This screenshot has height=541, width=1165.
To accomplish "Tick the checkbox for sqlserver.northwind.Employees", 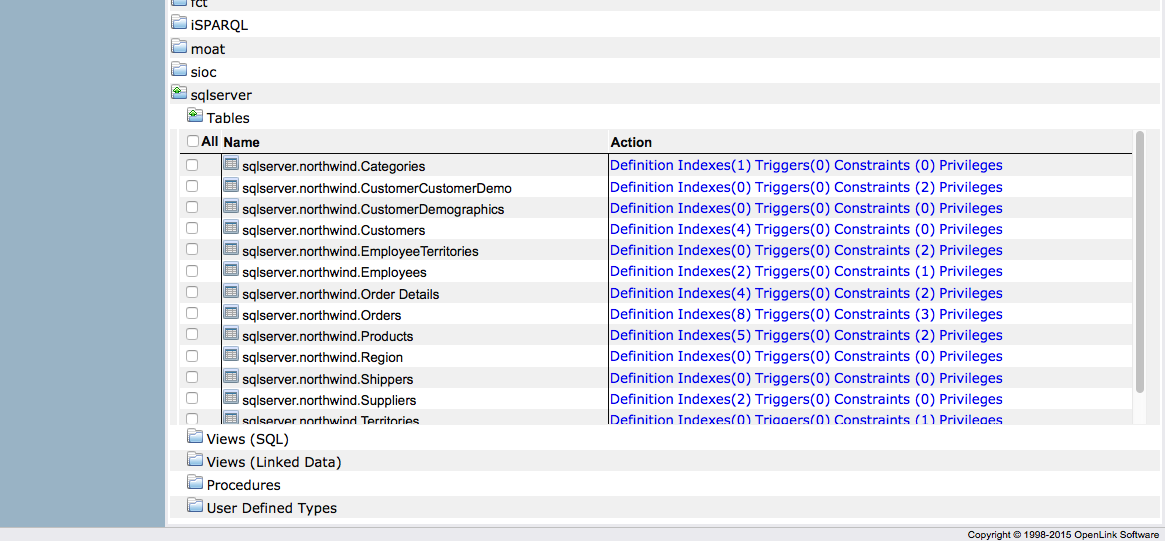I will pyautogui.click(x=192, y=271).
